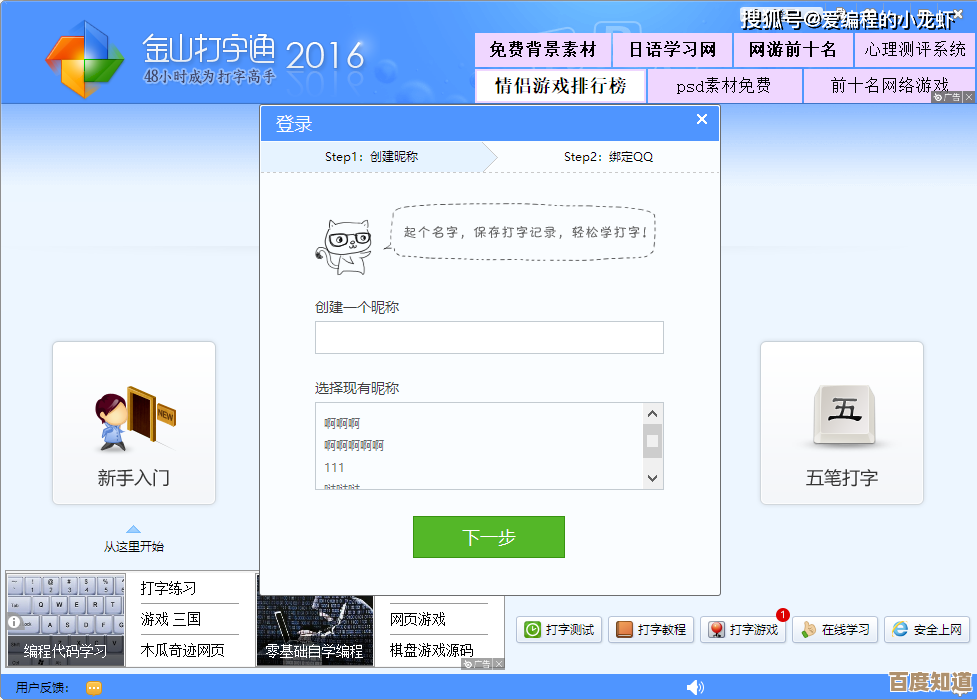Open the 心理测评系统 link

pyautogui.click(x=916, y=48)
